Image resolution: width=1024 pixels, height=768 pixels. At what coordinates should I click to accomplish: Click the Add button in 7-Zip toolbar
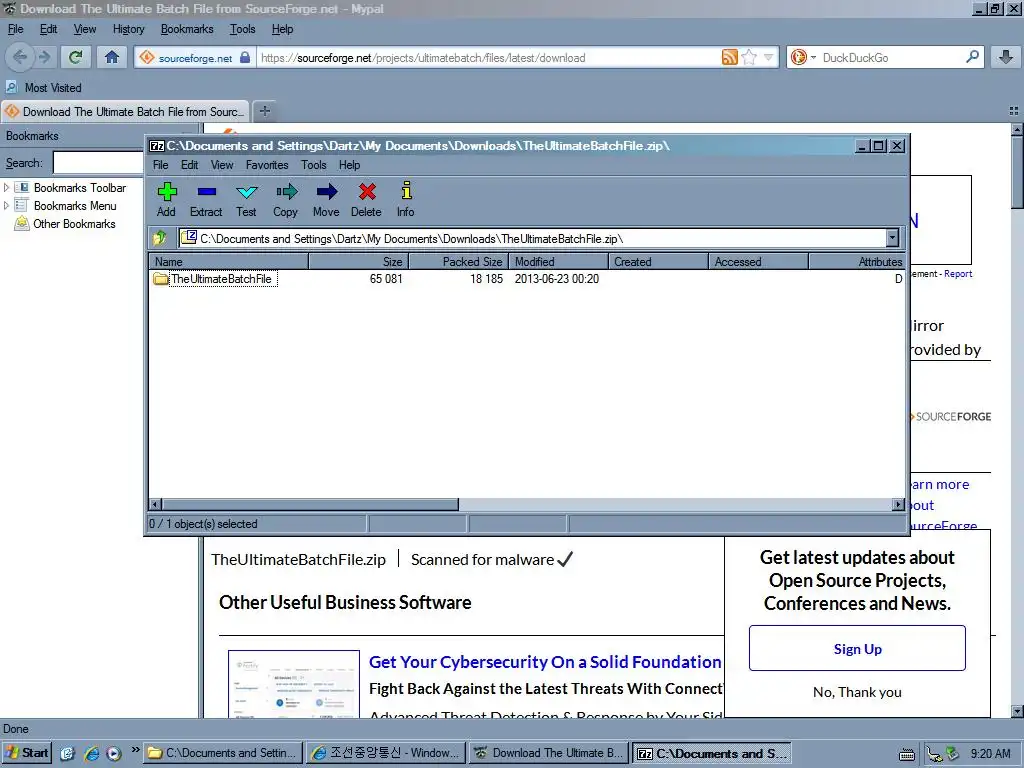pyautogui.click(x=167, y=199)
